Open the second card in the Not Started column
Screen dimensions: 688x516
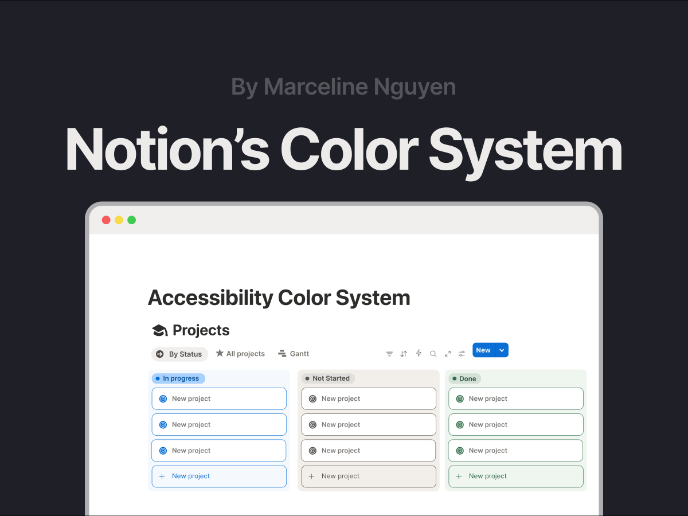[369, 425]
